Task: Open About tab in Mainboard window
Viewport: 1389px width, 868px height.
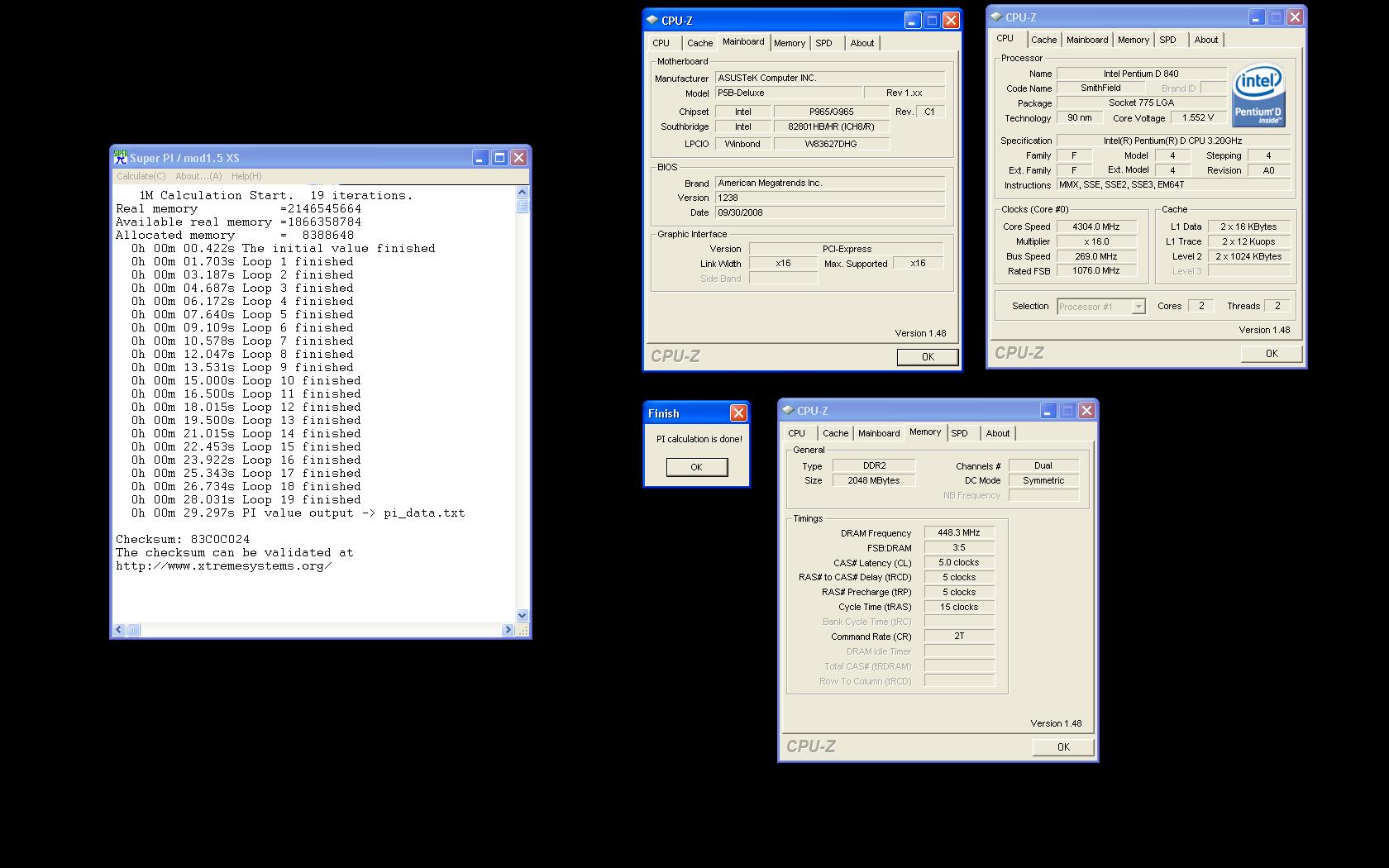Action: coord(862,43)
